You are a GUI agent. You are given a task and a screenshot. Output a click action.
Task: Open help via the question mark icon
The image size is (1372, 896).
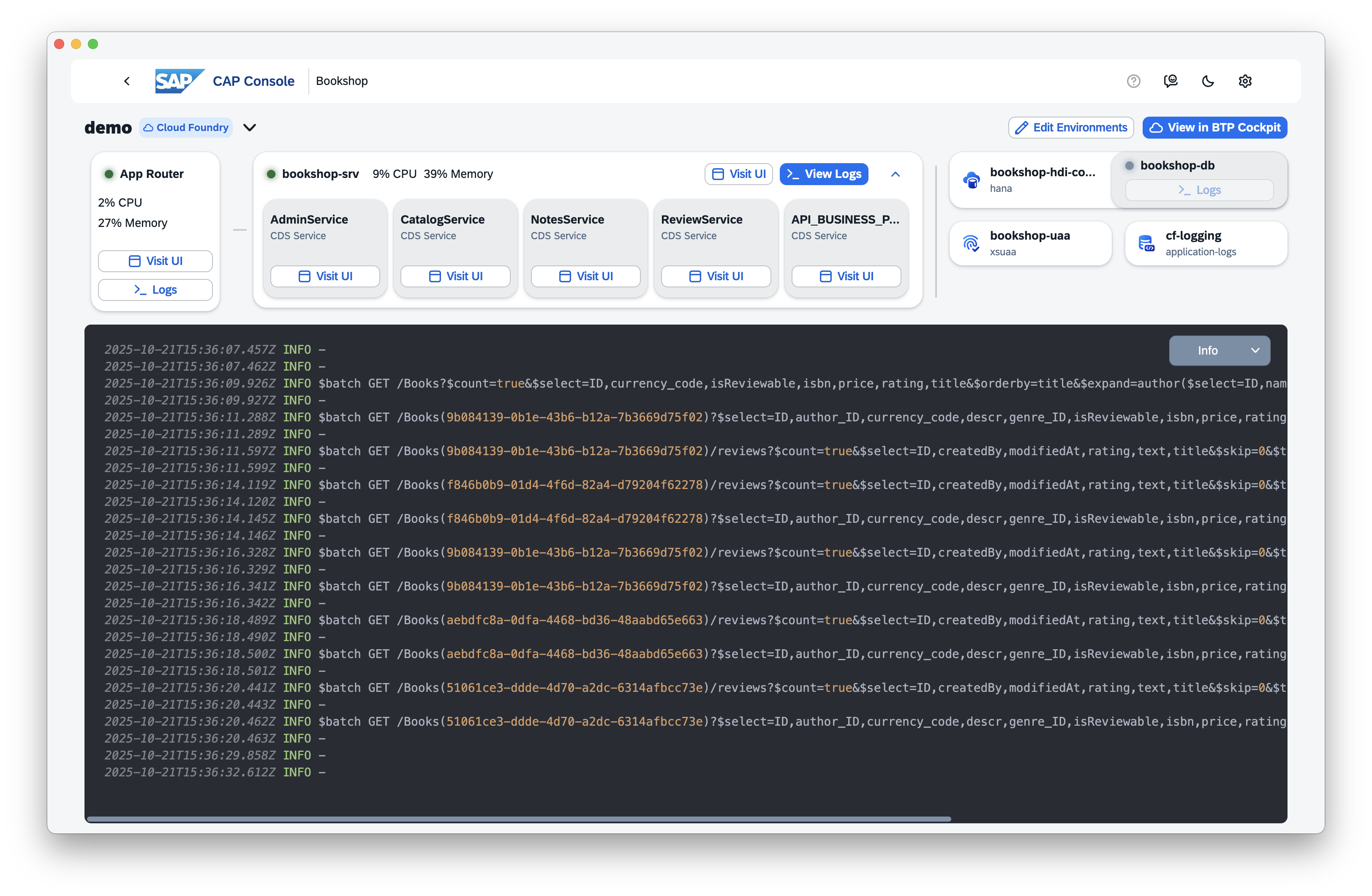pyautogui.click(x=1133, y=81)
